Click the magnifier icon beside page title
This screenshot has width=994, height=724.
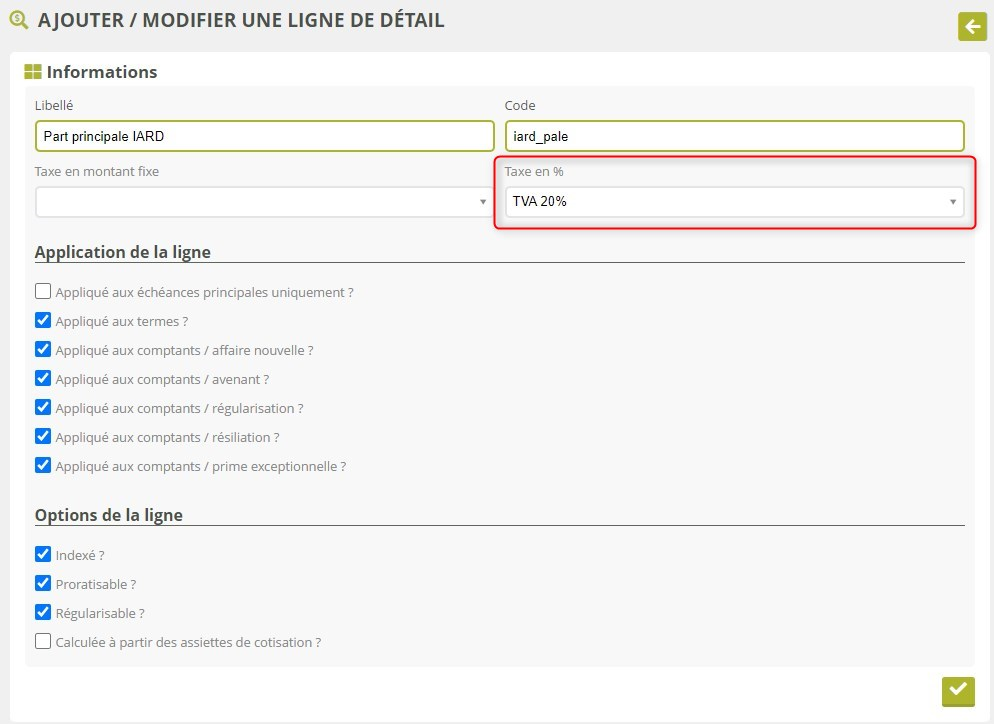click(x=18, y=19)
